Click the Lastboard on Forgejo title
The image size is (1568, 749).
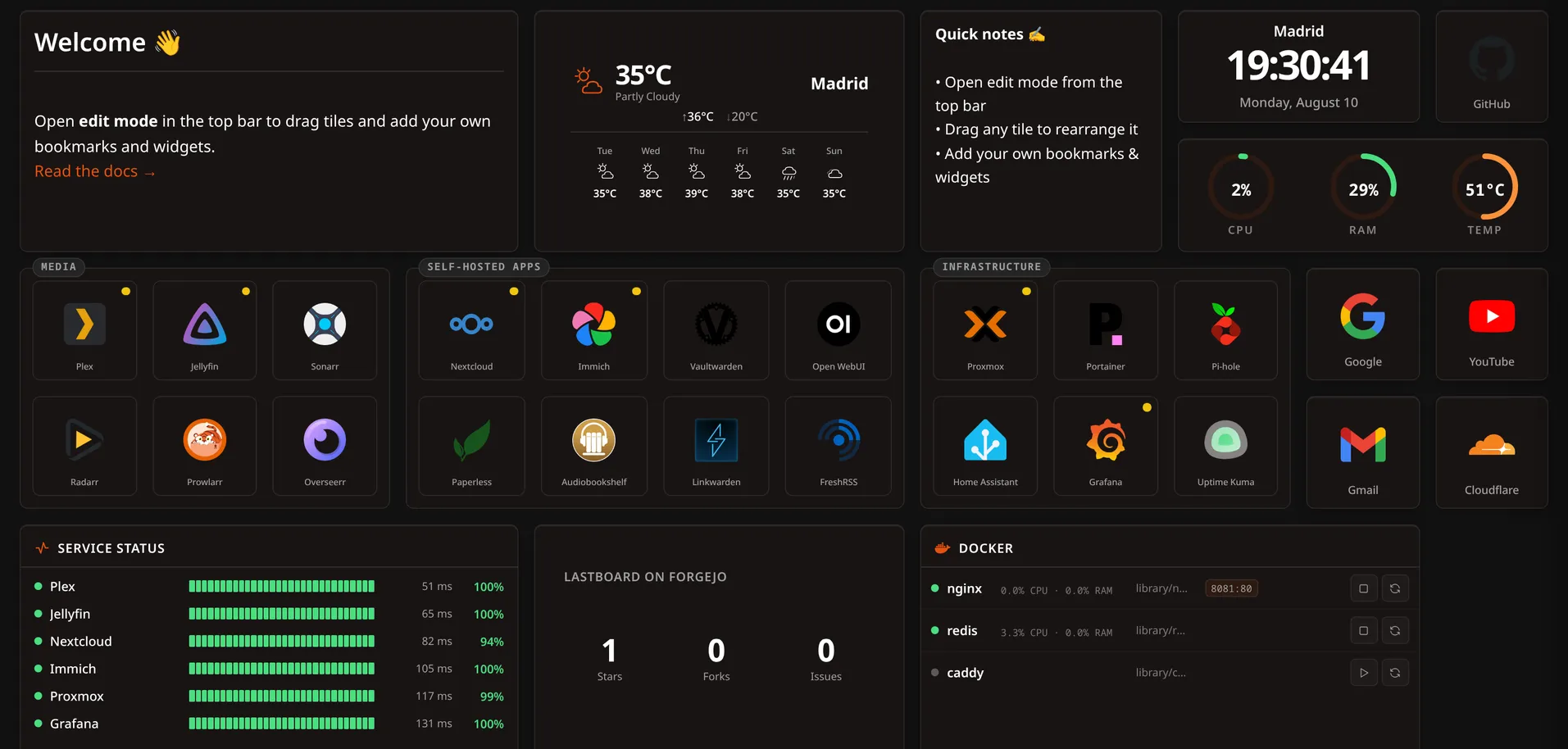645,577
